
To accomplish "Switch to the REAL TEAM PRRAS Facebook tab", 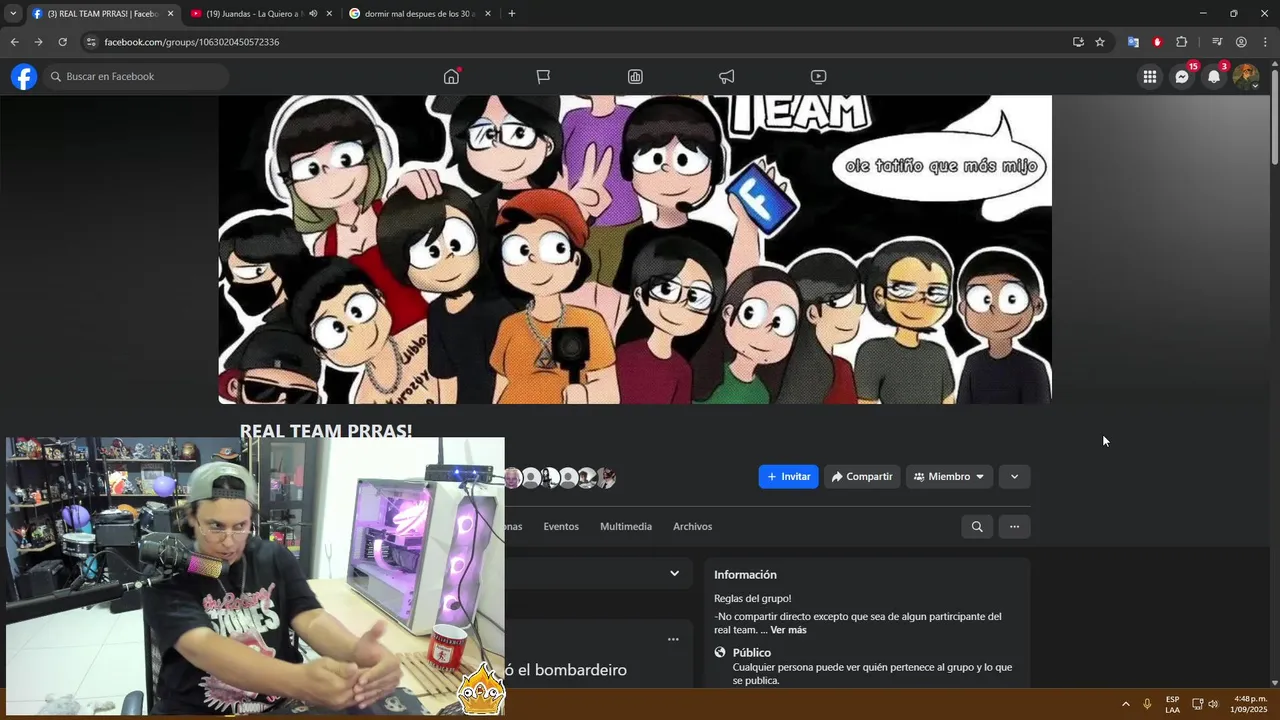I will [102, 14].
